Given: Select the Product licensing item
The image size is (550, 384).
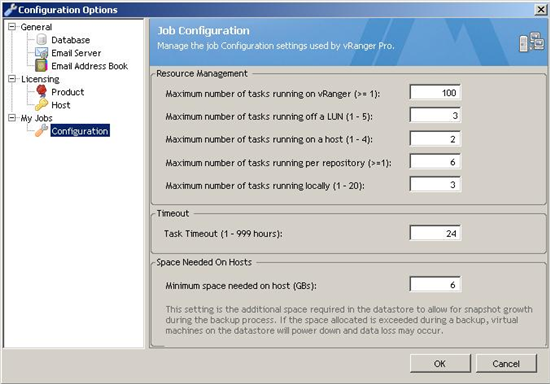Looking at the screenshot, I should (x=68, y=92).
